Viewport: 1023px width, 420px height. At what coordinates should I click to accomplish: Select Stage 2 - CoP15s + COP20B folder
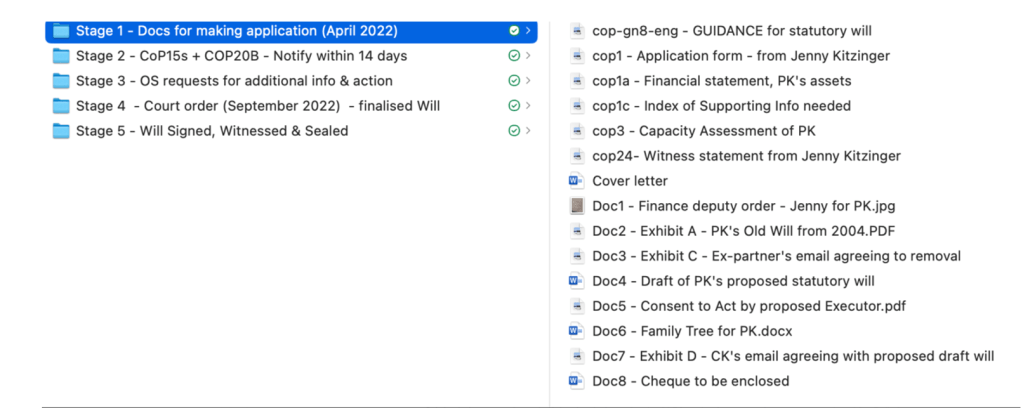241,56
